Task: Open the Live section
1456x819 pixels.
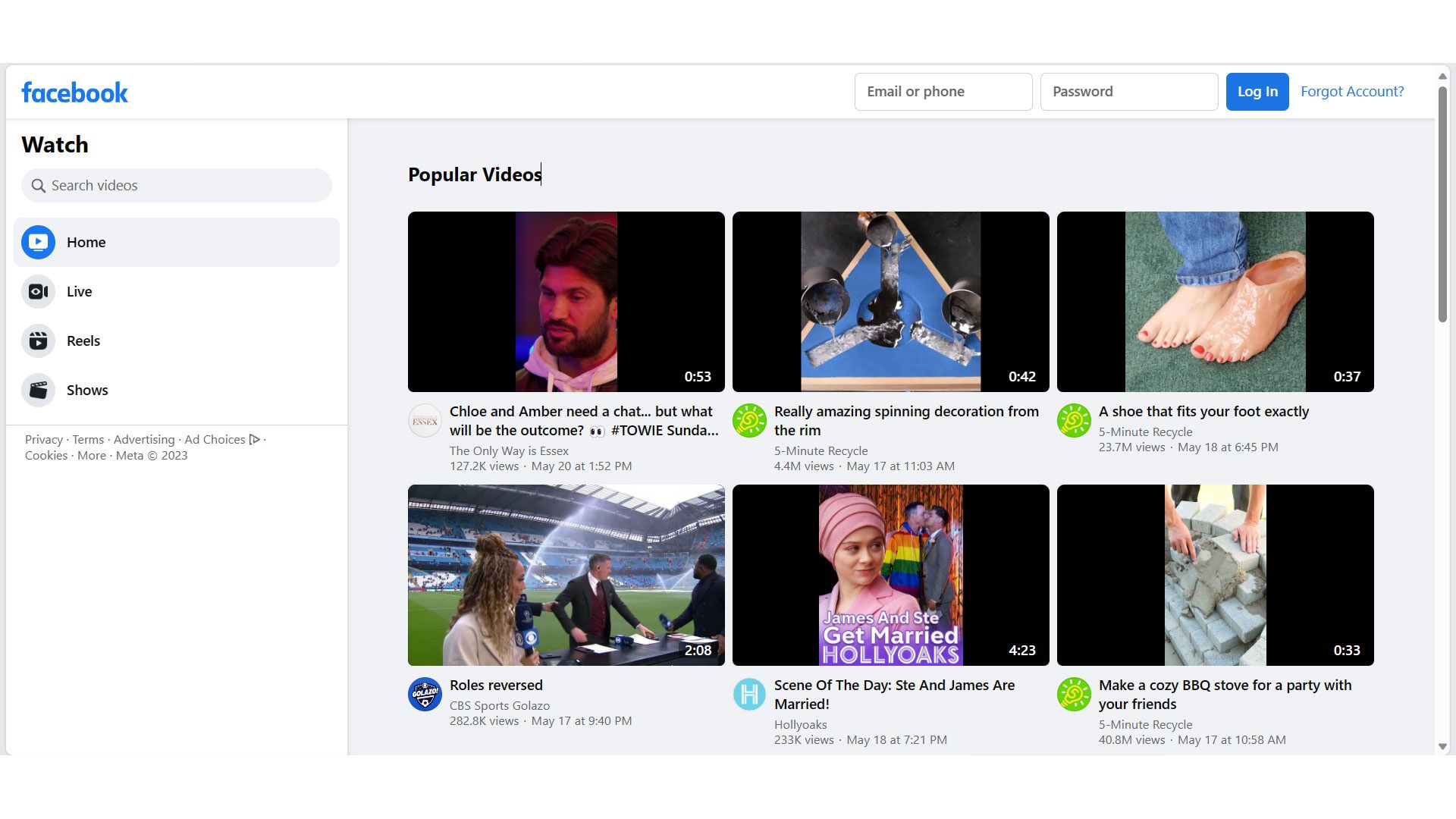Action: click(78, 291)
